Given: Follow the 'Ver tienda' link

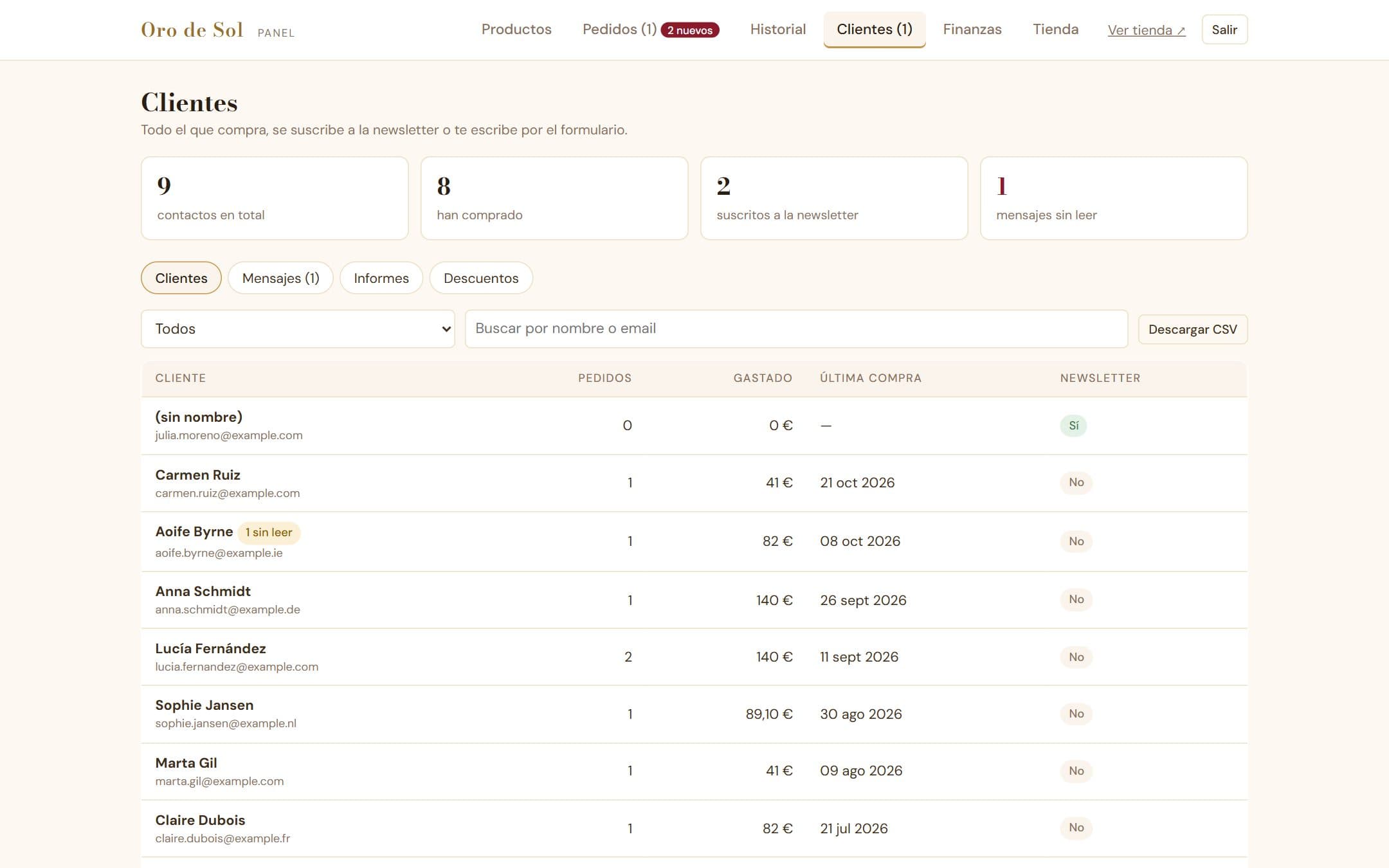Looking at the screenshot, I should pyautogui.click(x=1146, y=30).
